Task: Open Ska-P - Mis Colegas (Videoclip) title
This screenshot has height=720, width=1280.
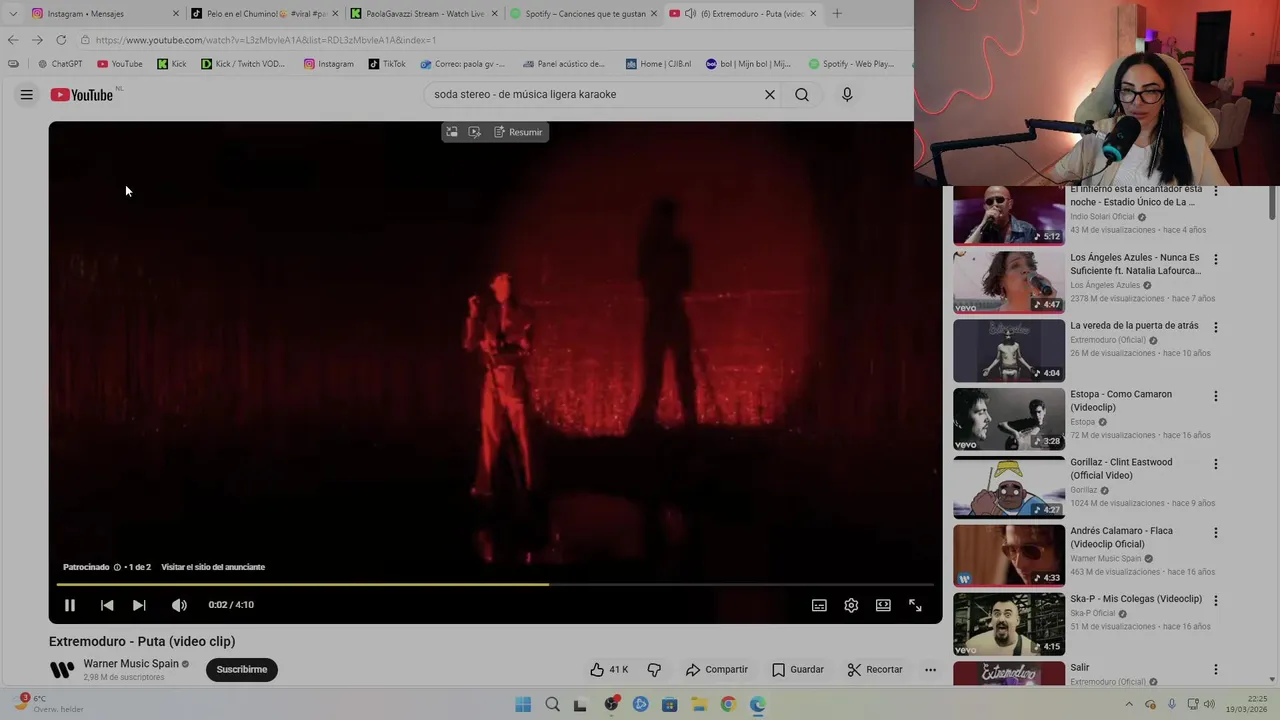Action: tap(1136, 599)
